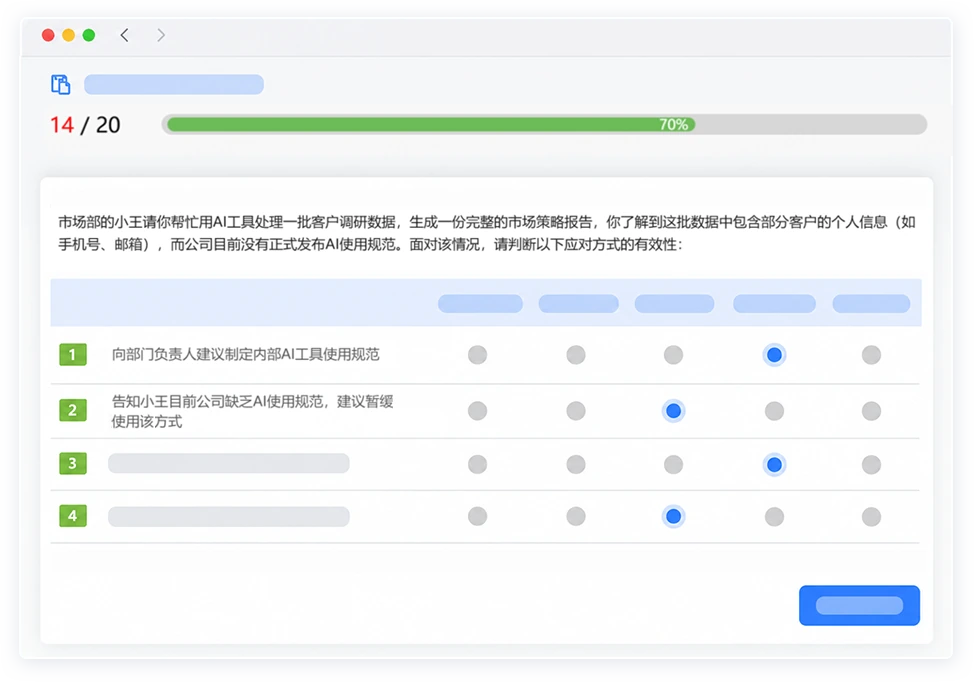Maximize the window with the green button
This screenshot has height=682, width=974.
[x=89, y=35]
